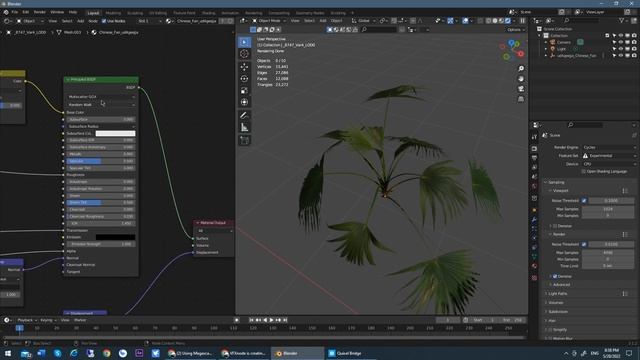Click the Subsurface Color white swatch

[x=116, y=133]
